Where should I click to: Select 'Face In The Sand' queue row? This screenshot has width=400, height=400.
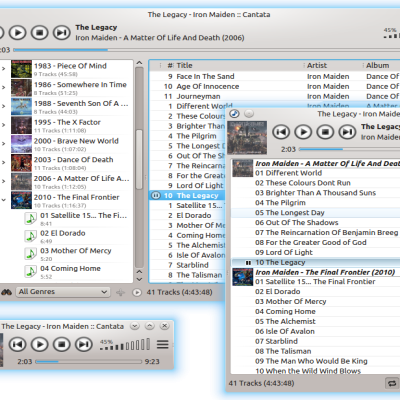(275, 76)
